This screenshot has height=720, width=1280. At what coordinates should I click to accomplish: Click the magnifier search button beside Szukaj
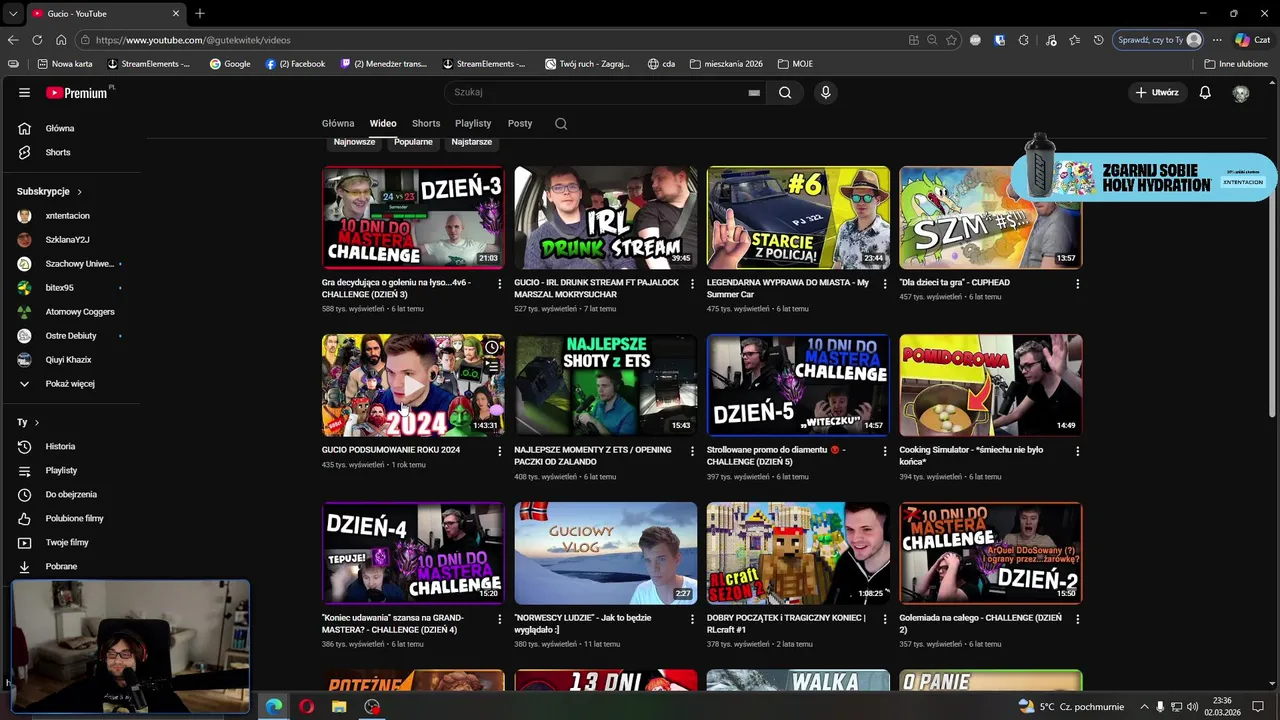pos(785,92)
